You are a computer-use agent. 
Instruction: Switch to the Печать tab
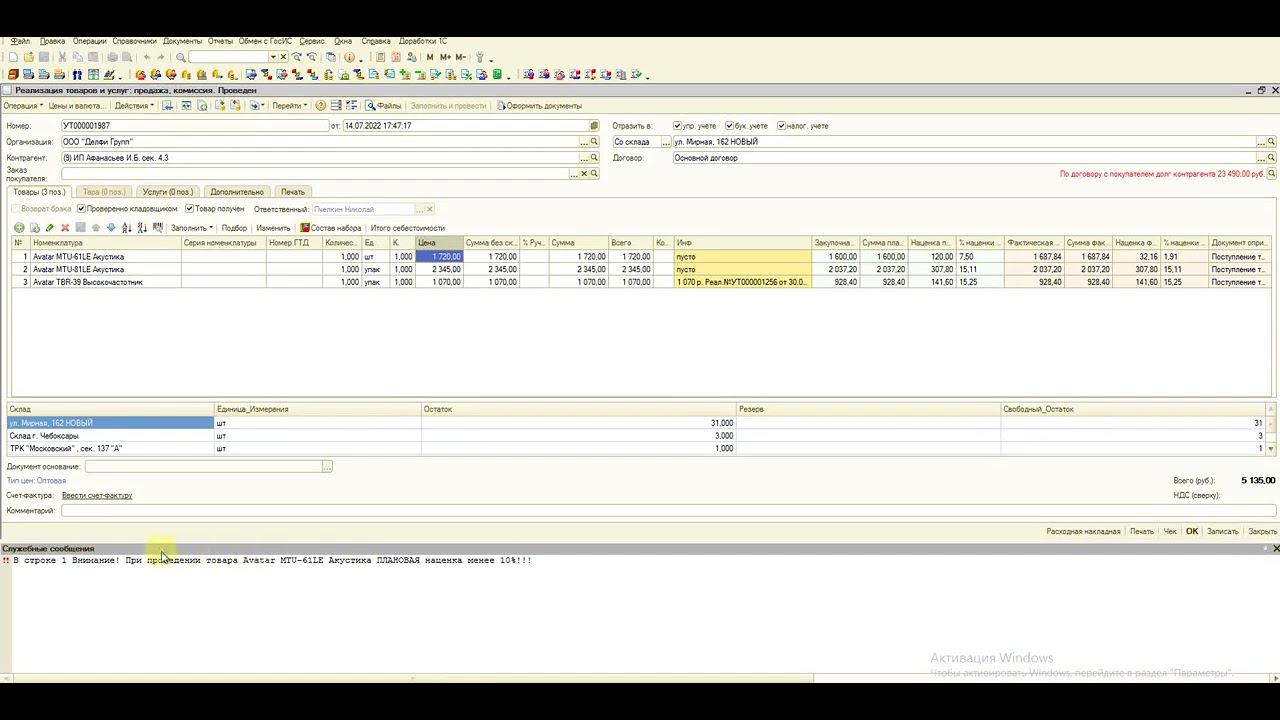293,192
